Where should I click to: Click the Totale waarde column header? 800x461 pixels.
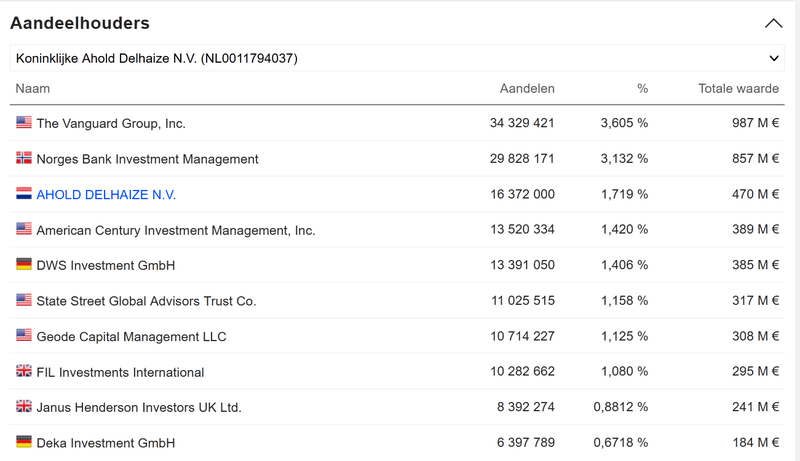coord(738,89)
